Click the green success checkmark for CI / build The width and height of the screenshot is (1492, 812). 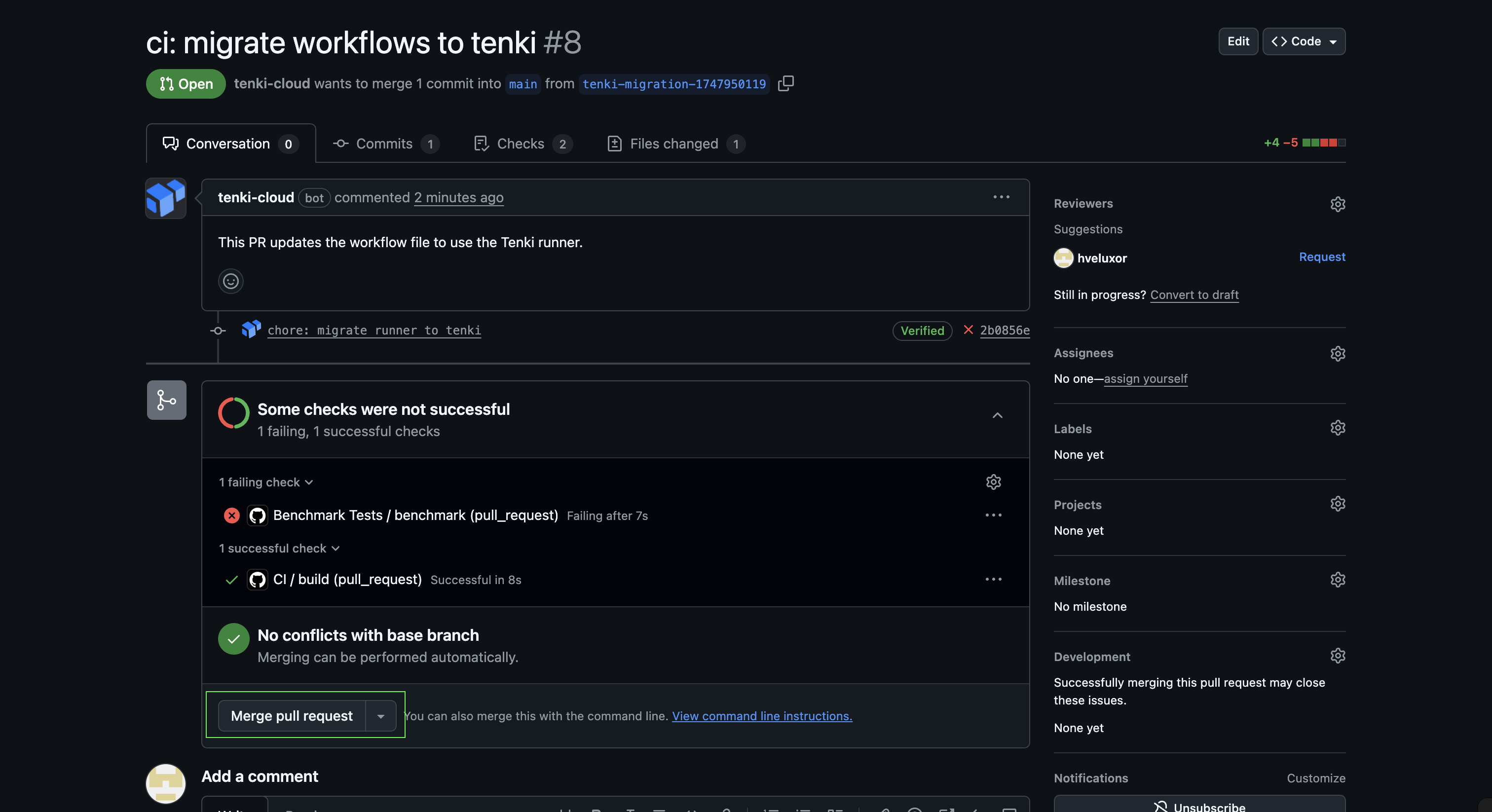[x=232, y=579]
